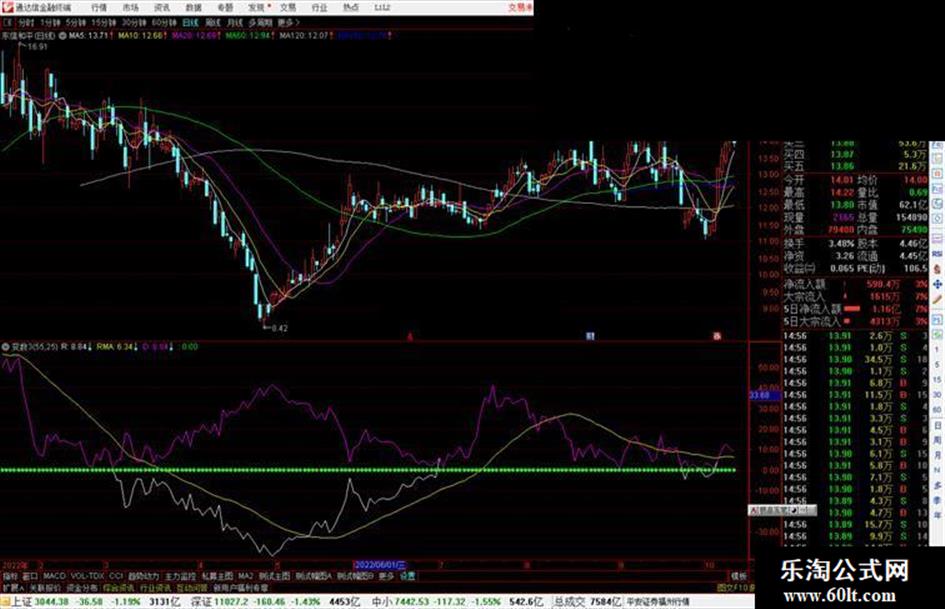The width and height of the screenshot is (945, 609).
Task: Click the red 交易 button at top right
Action: (520, 8)
